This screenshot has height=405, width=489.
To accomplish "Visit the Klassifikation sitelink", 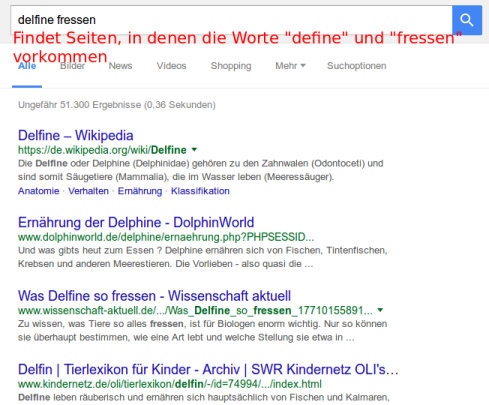I will tap(200, 191).
